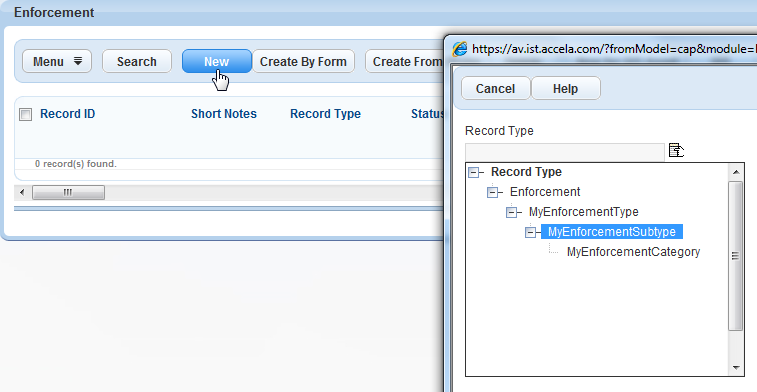Click the Menu button's dropdown arrow
The image size is (757, 392).
78,61
